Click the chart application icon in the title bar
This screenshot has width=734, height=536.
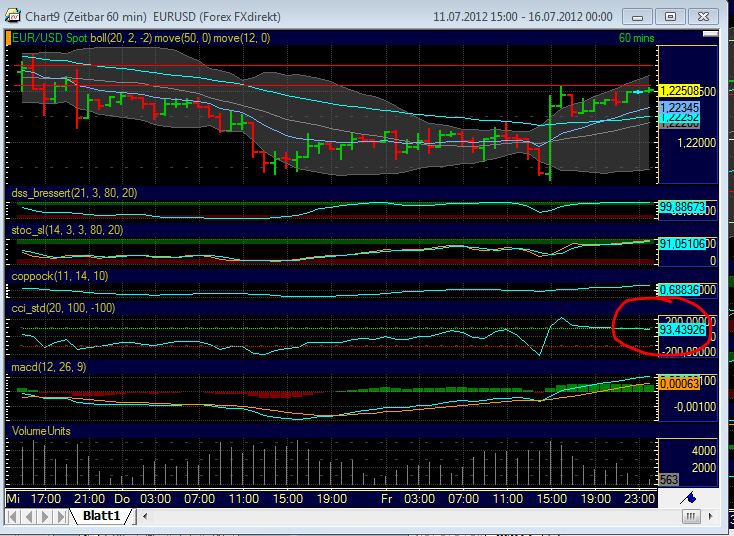pyautogui.click(x=13, y=15)
